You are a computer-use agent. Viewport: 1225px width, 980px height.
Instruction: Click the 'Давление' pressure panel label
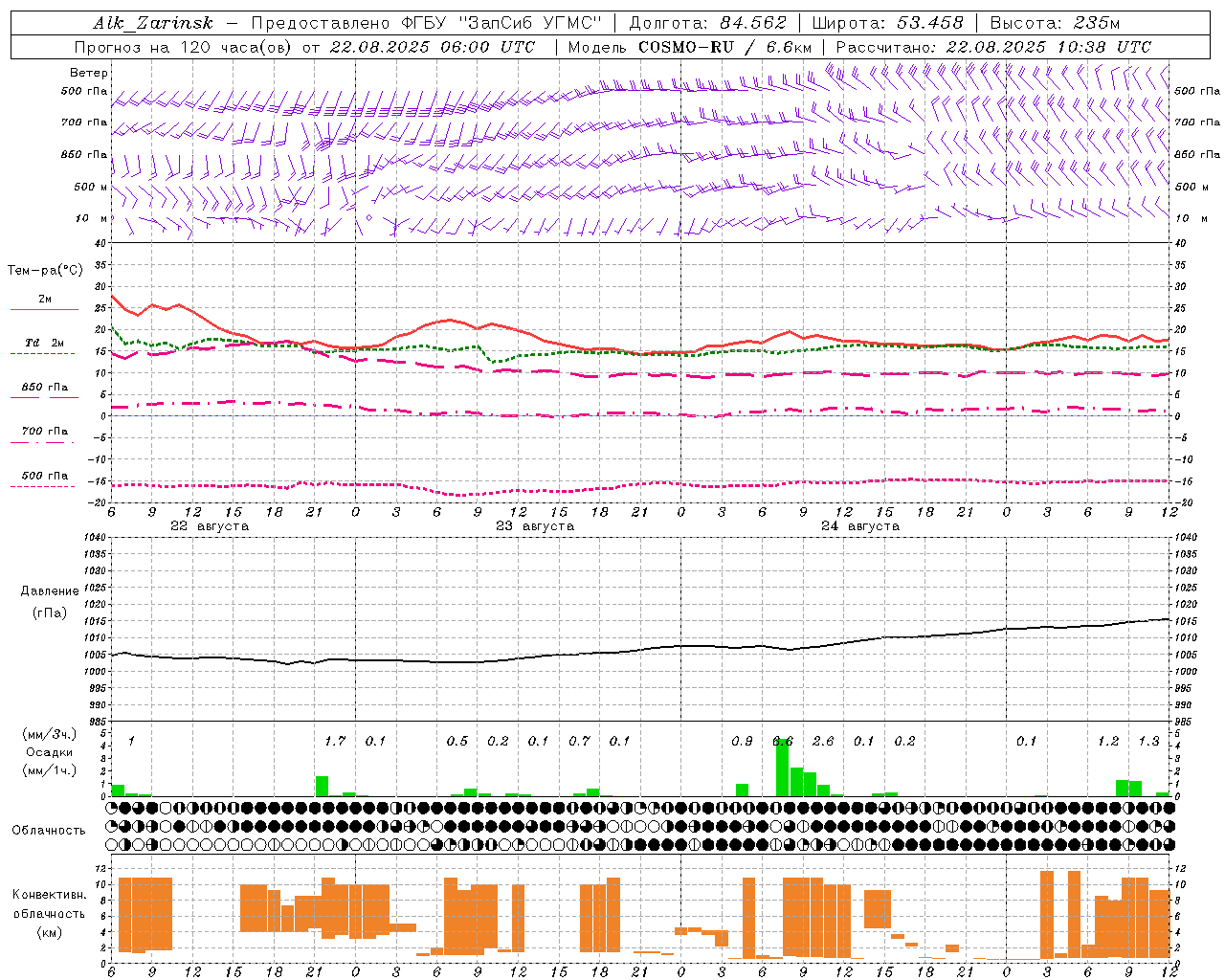[x=50, y=591]
